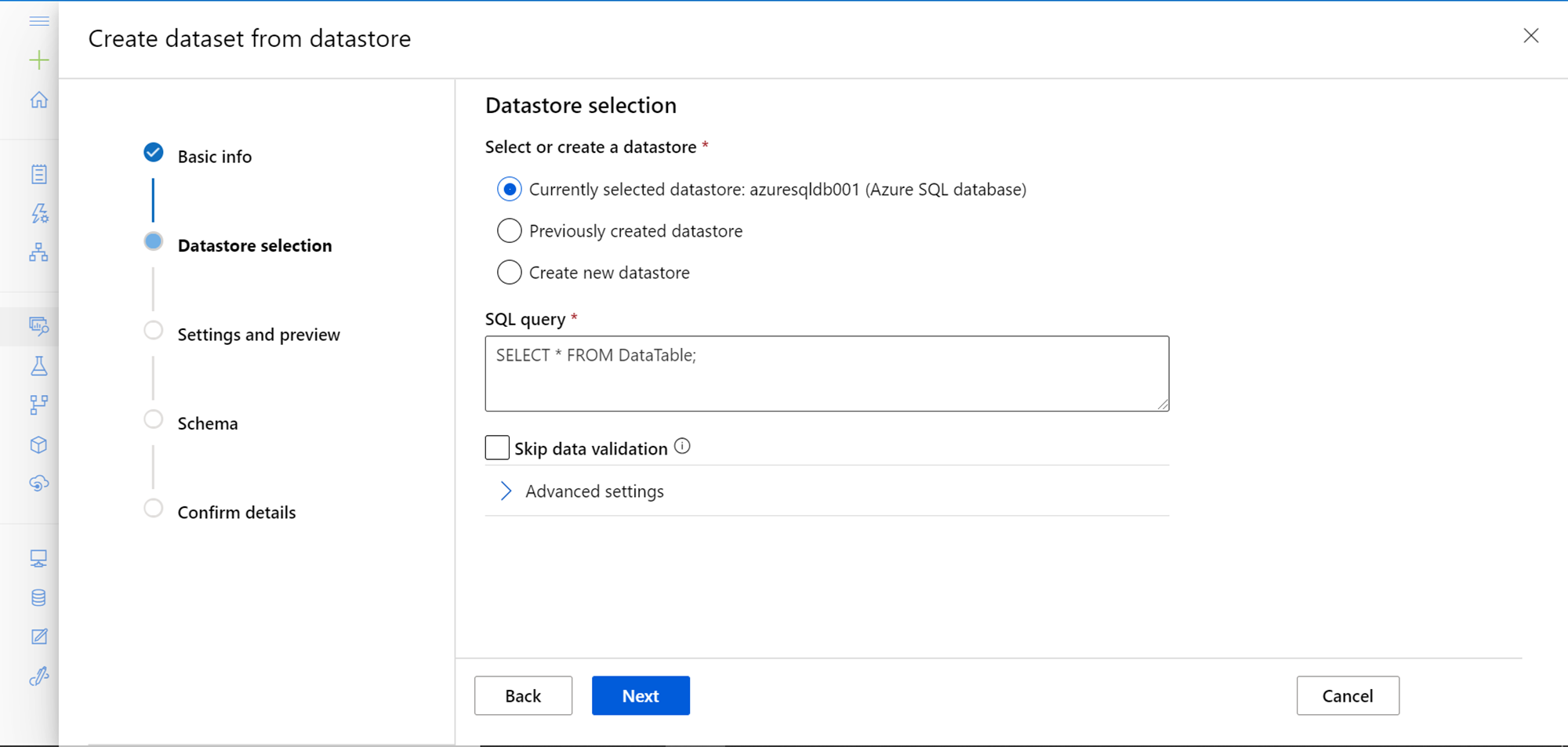Click the green plus Create new icon
The height and width of the screenshot is (747, 1568).
39,60
